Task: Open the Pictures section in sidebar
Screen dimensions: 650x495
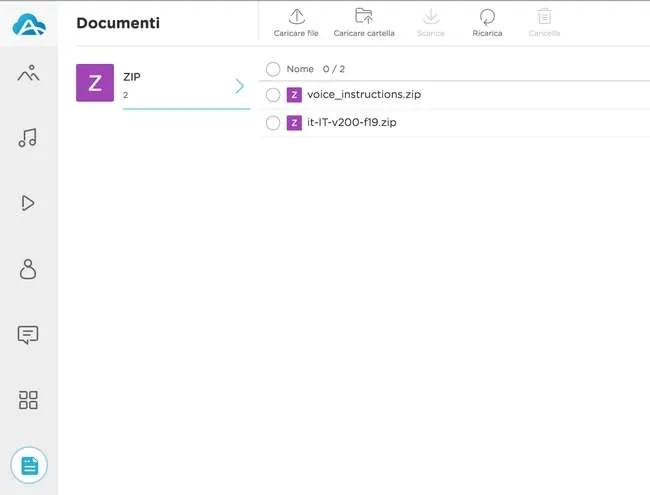Action: 28,73
